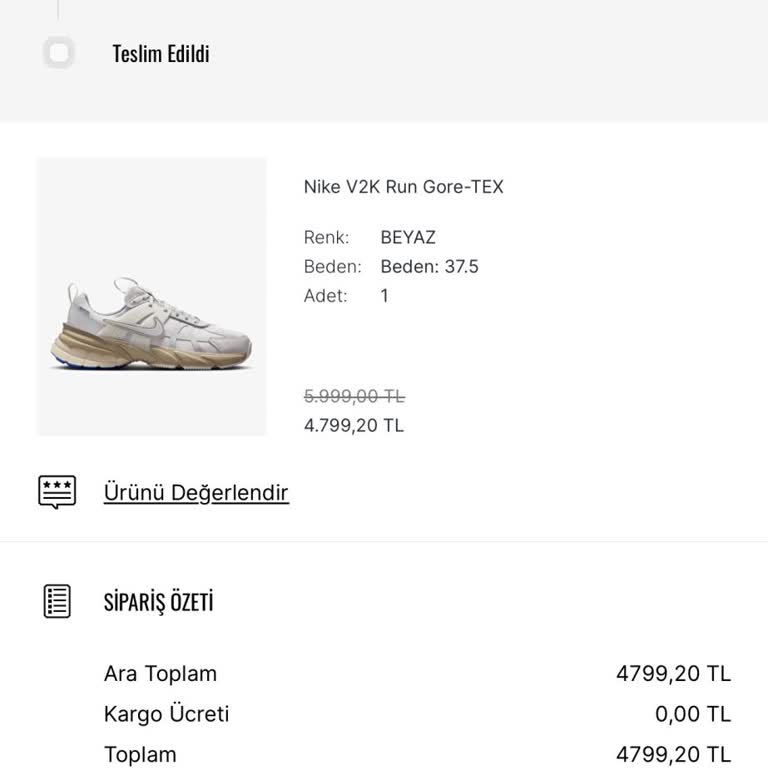Click the Toplam label in the summary

(x=140, y=755)
